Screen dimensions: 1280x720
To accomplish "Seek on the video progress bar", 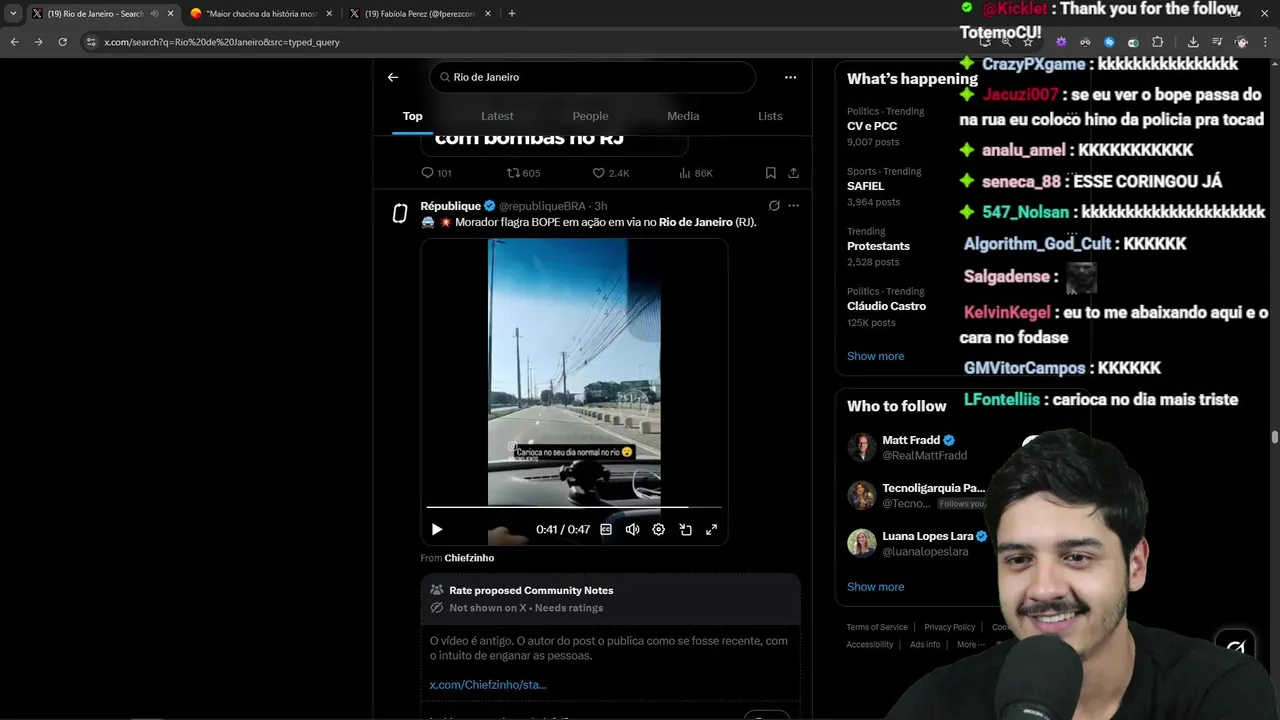I will pyautogui.click(x=574, y=508).
